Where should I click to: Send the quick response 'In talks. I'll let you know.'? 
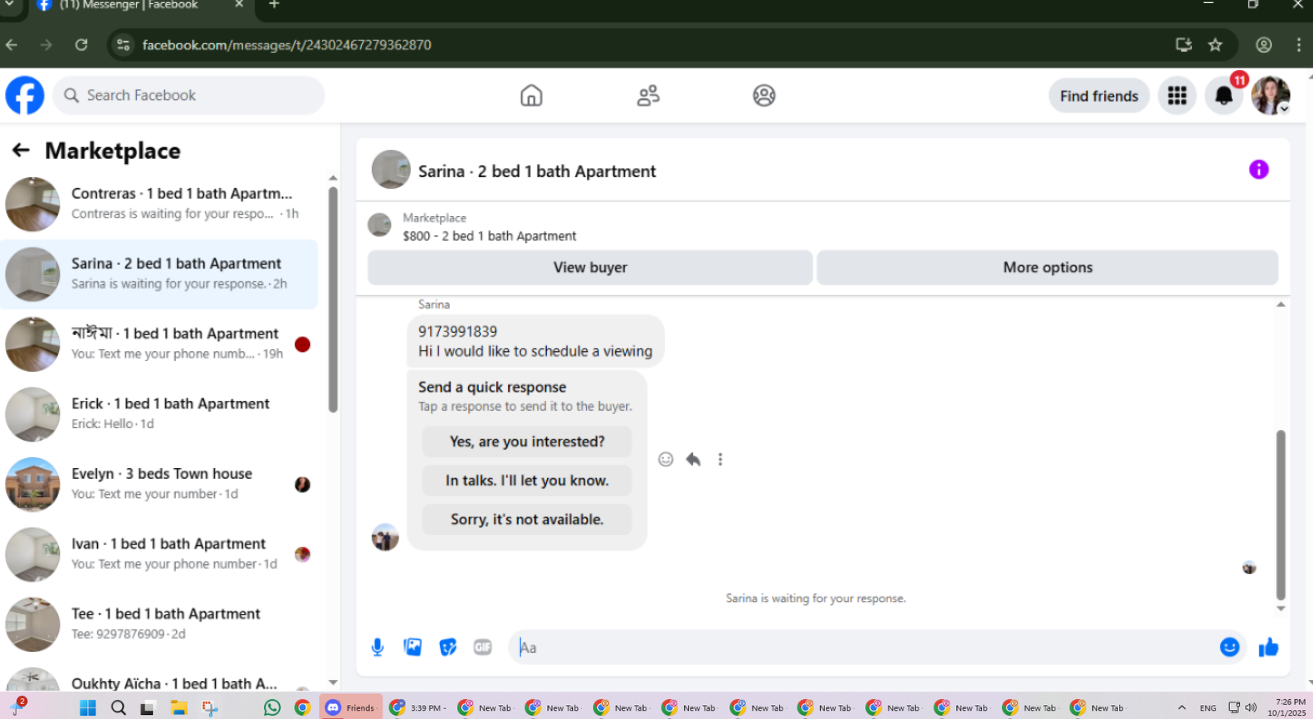coord(527,480)
